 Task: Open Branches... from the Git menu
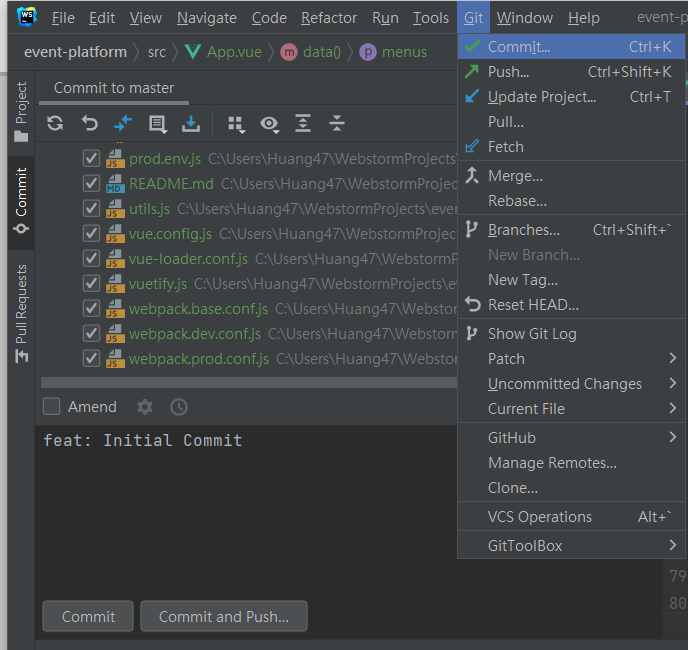tap(571, 230)
